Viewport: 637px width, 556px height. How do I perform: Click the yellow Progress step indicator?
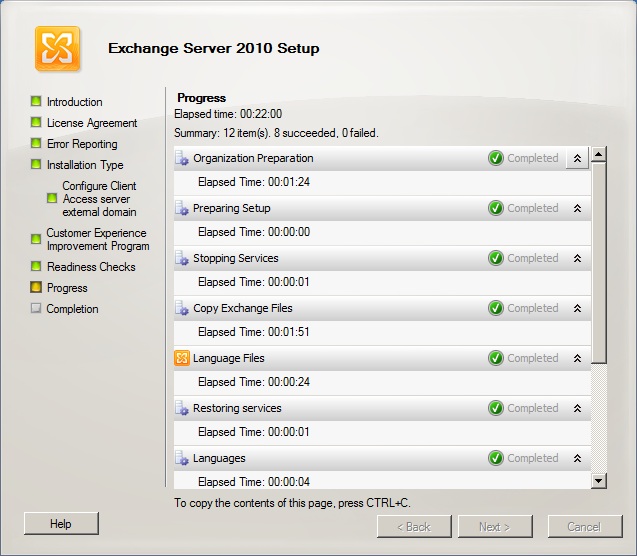(x=36, y=287)
